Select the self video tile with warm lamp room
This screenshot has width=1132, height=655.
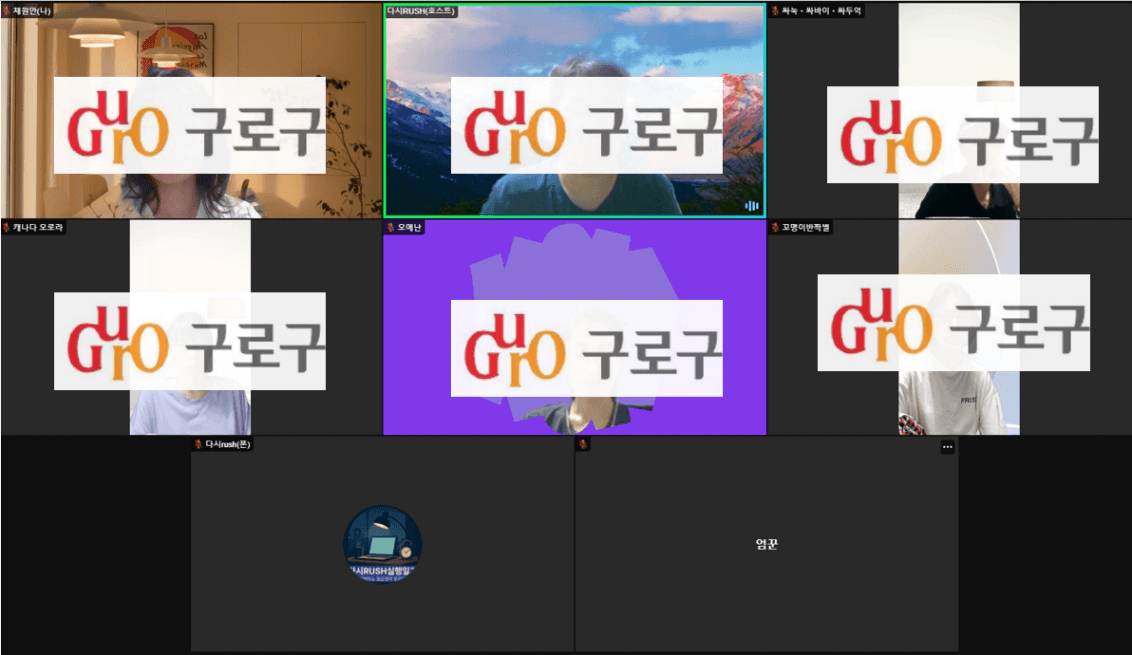pyautogui.click(x=191, y=110)
